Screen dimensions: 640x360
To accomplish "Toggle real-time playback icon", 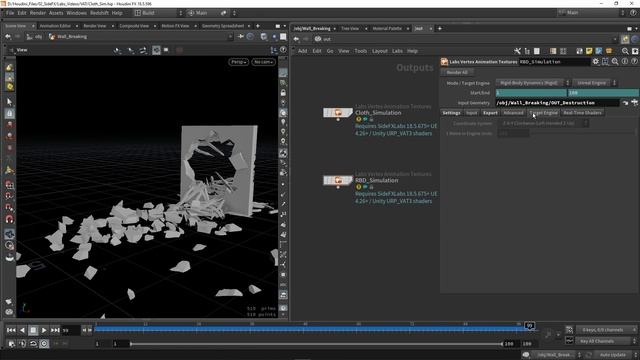I will 44,344.
